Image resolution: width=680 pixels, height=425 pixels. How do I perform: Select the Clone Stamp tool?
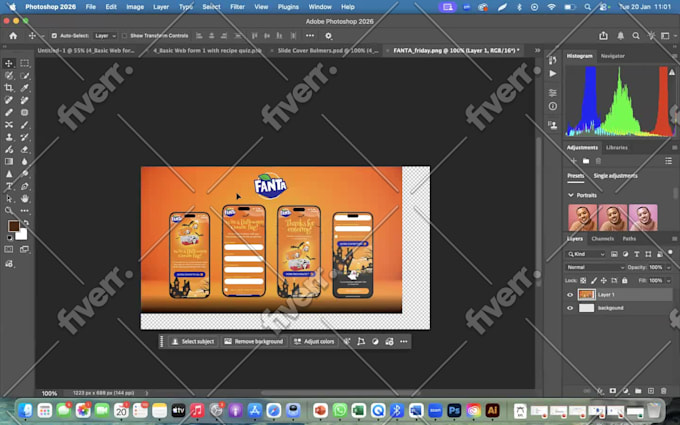9,137
